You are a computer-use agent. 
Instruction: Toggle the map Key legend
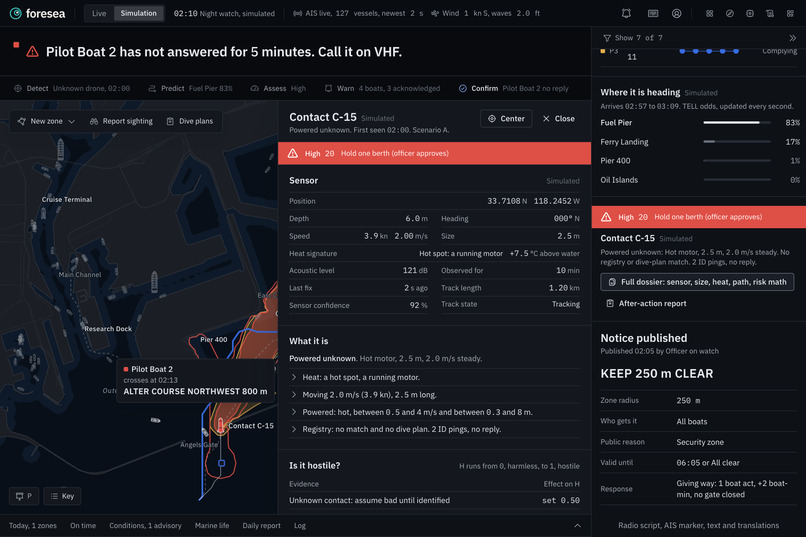[62, 496]
